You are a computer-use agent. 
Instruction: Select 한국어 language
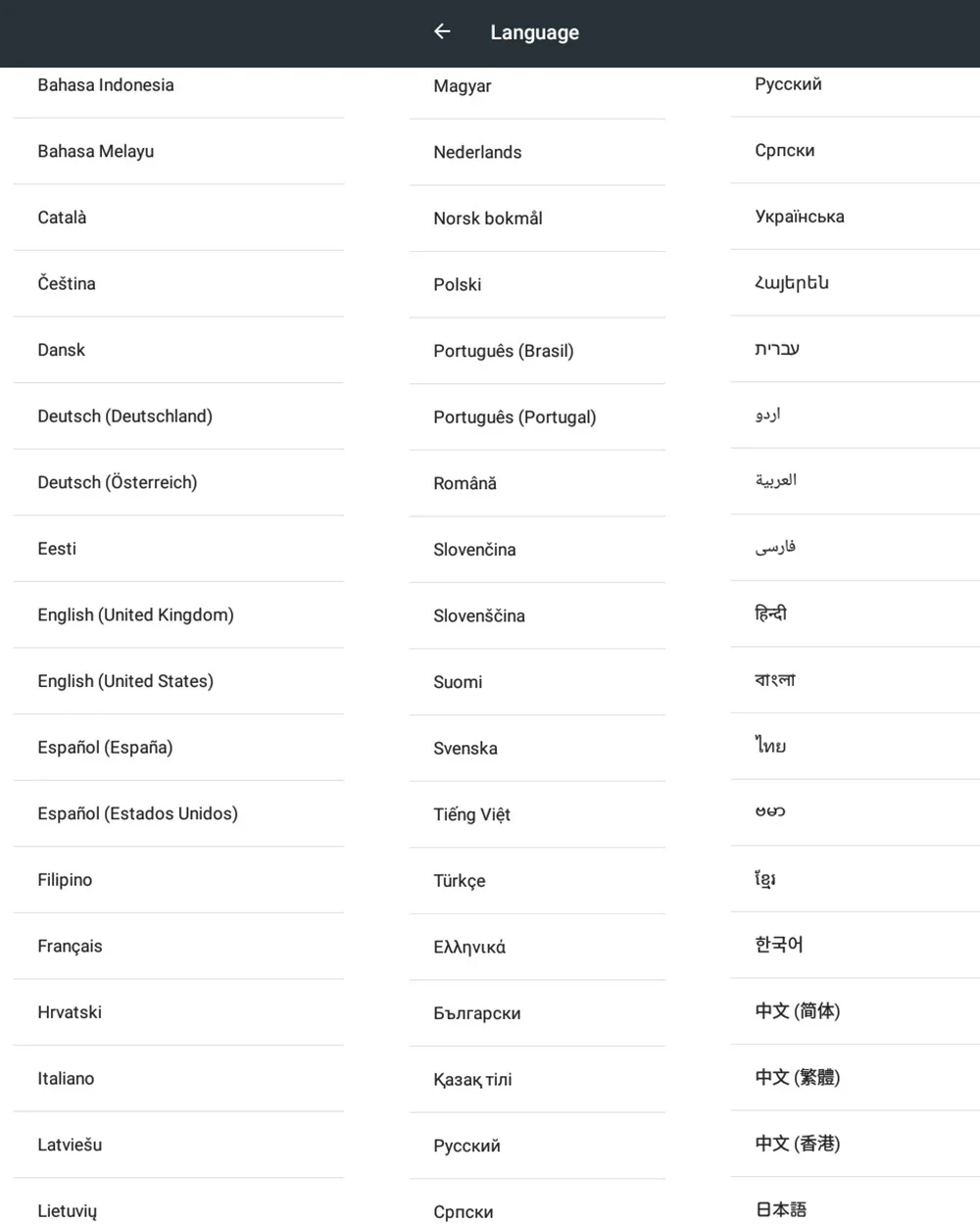(x=855, y=945)
